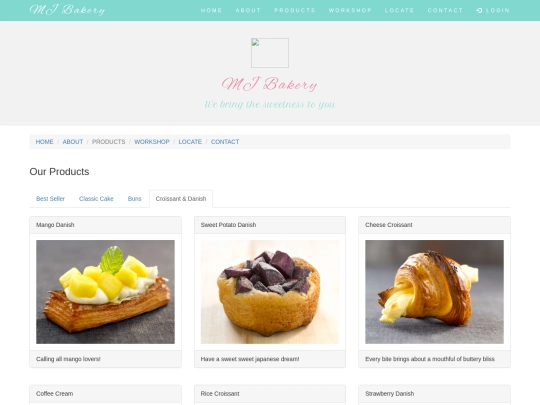The image size is (540, 405).
Task: Click the HOME breadcrumb link
Action: pos(44,142)
